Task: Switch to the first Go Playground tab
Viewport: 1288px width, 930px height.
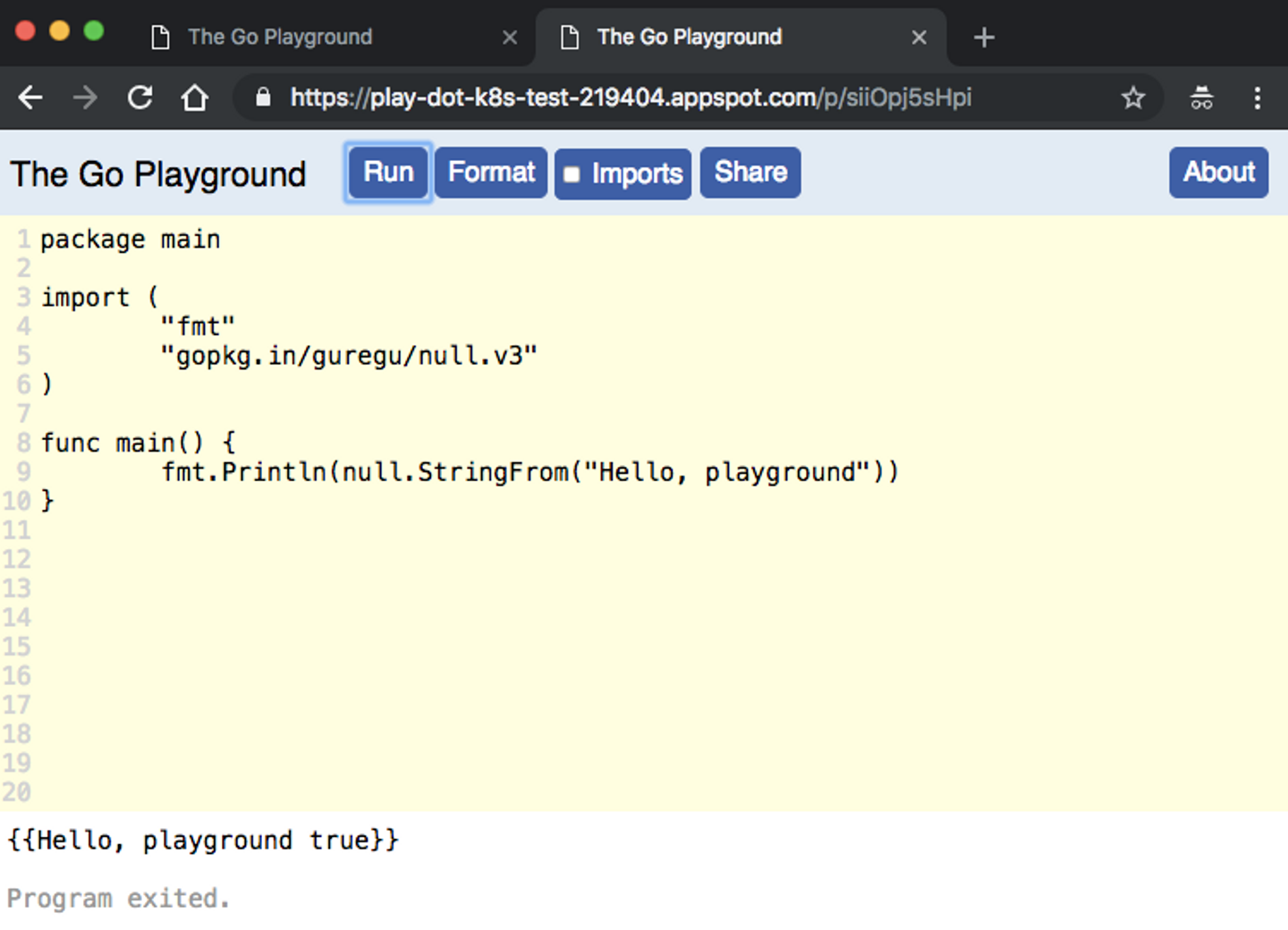Action: tap(280, 38)
